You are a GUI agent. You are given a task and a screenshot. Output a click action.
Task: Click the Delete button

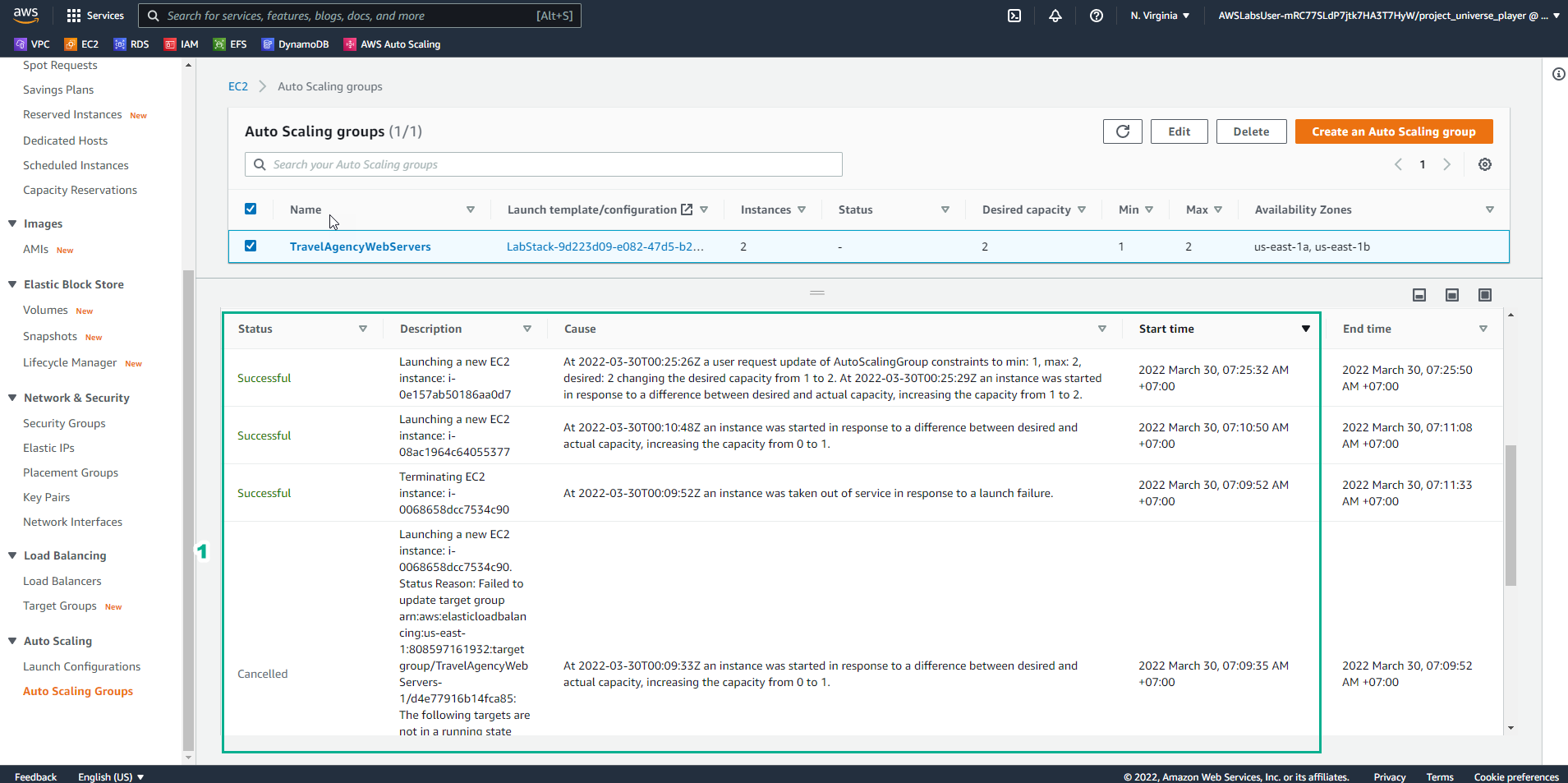coord(1251,131)
